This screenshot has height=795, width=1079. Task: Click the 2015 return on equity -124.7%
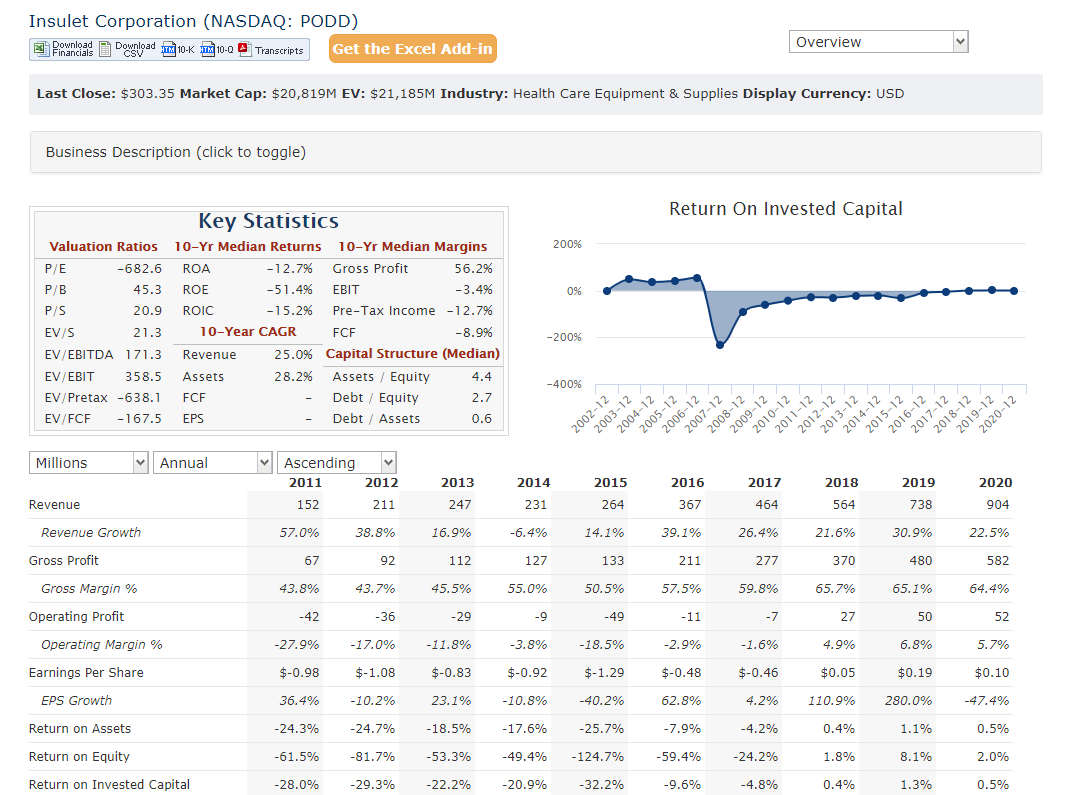[x=598, y=756]
